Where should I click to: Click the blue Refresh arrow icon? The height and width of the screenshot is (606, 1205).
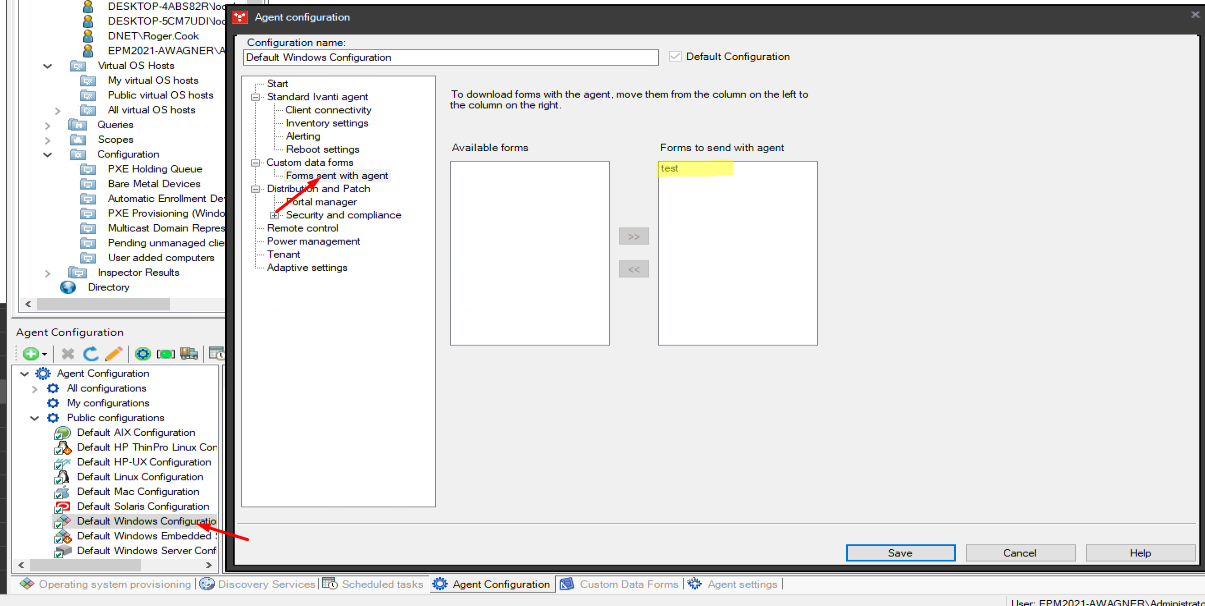coord(90,354)
